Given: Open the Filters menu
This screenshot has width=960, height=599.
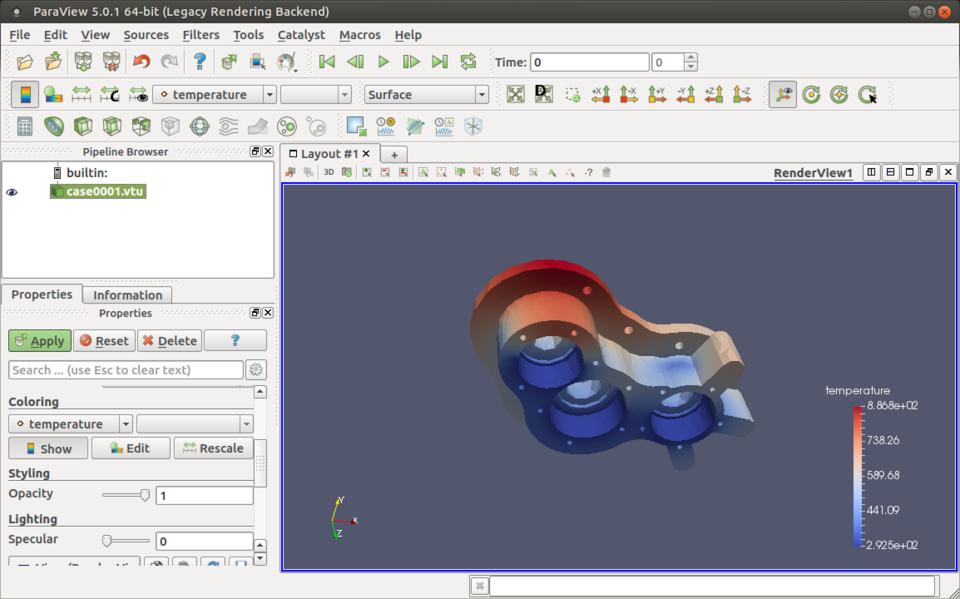Looking at the screenshot, I should [200, 35].
